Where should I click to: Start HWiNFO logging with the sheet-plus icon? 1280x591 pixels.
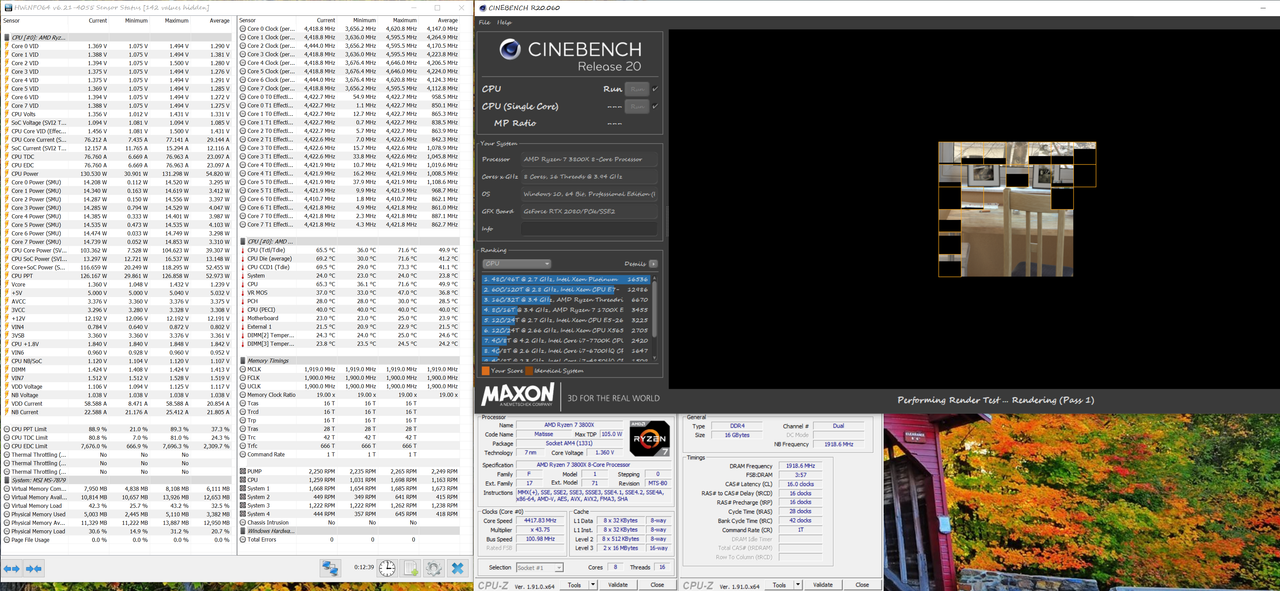click(410, 568)
